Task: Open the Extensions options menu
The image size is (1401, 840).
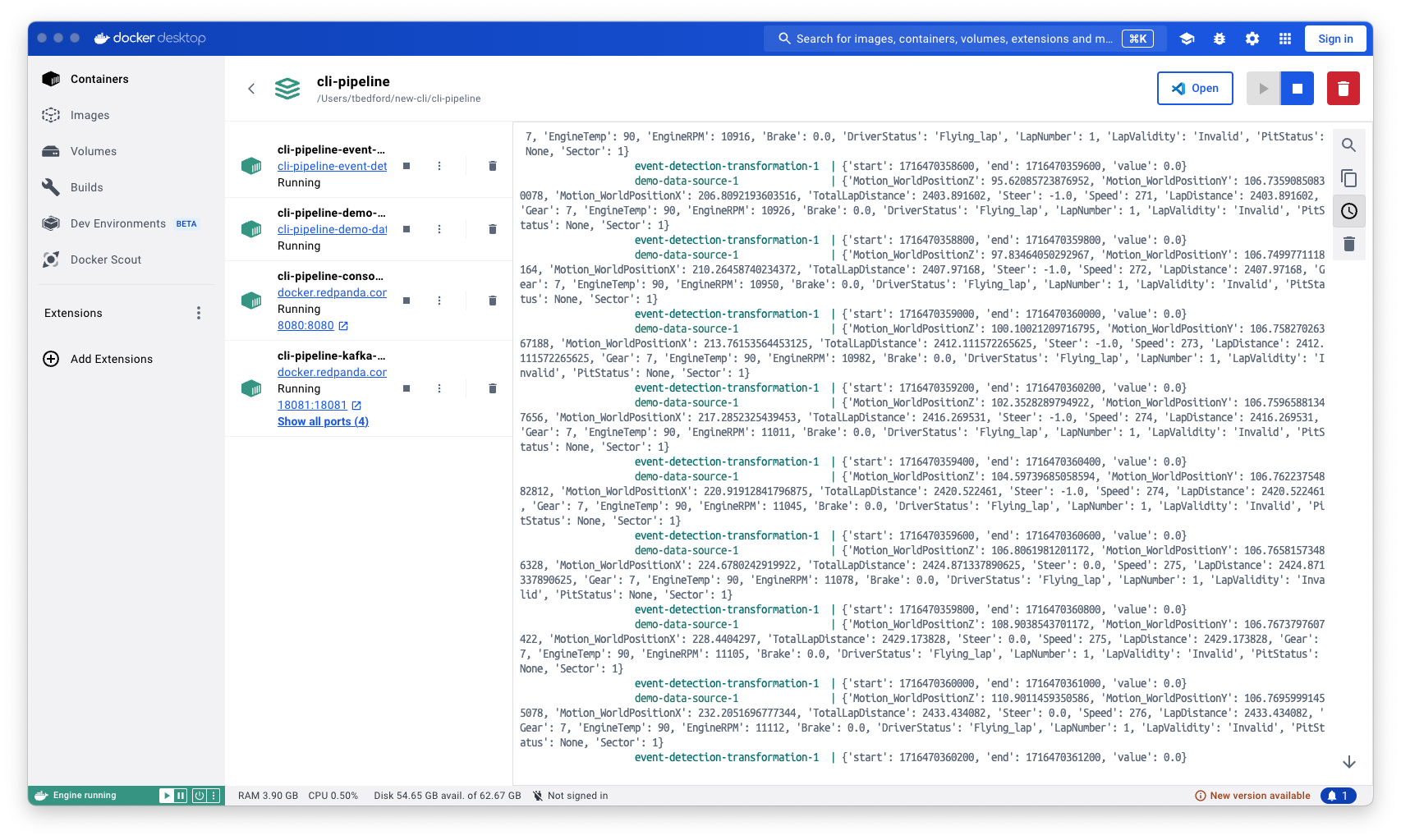Action: (198, 313)
